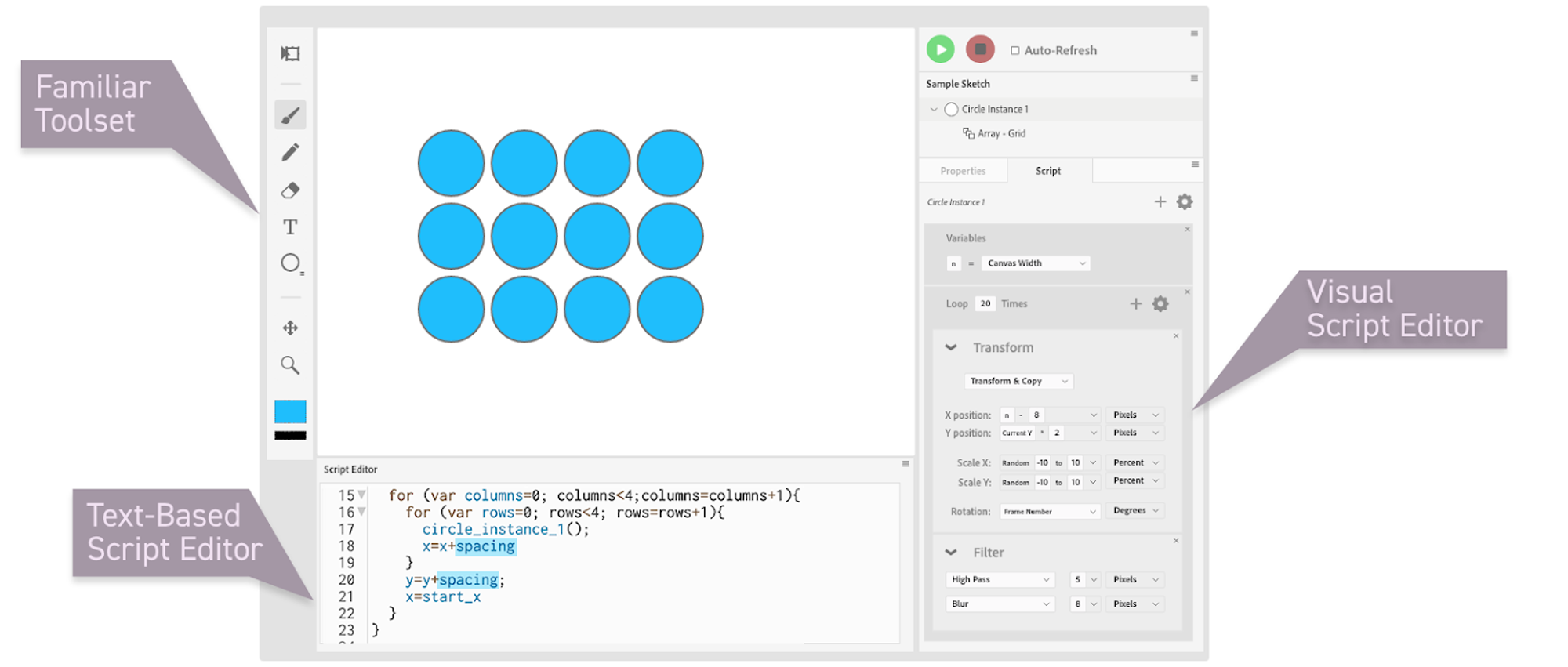Select the Move tool

coord(290,328)
